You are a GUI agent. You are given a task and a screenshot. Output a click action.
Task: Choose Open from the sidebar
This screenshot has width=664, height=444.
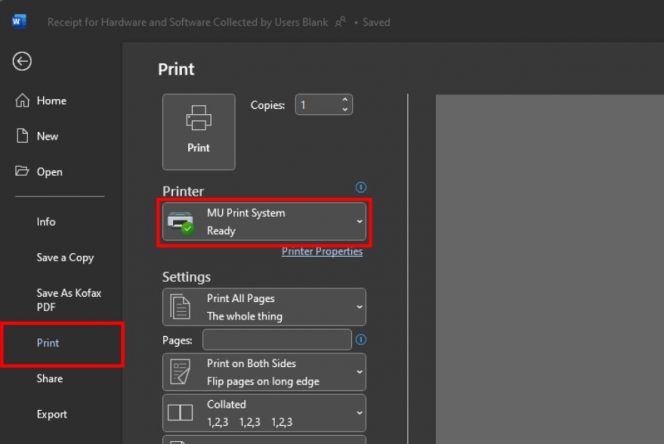pos(49,172)
